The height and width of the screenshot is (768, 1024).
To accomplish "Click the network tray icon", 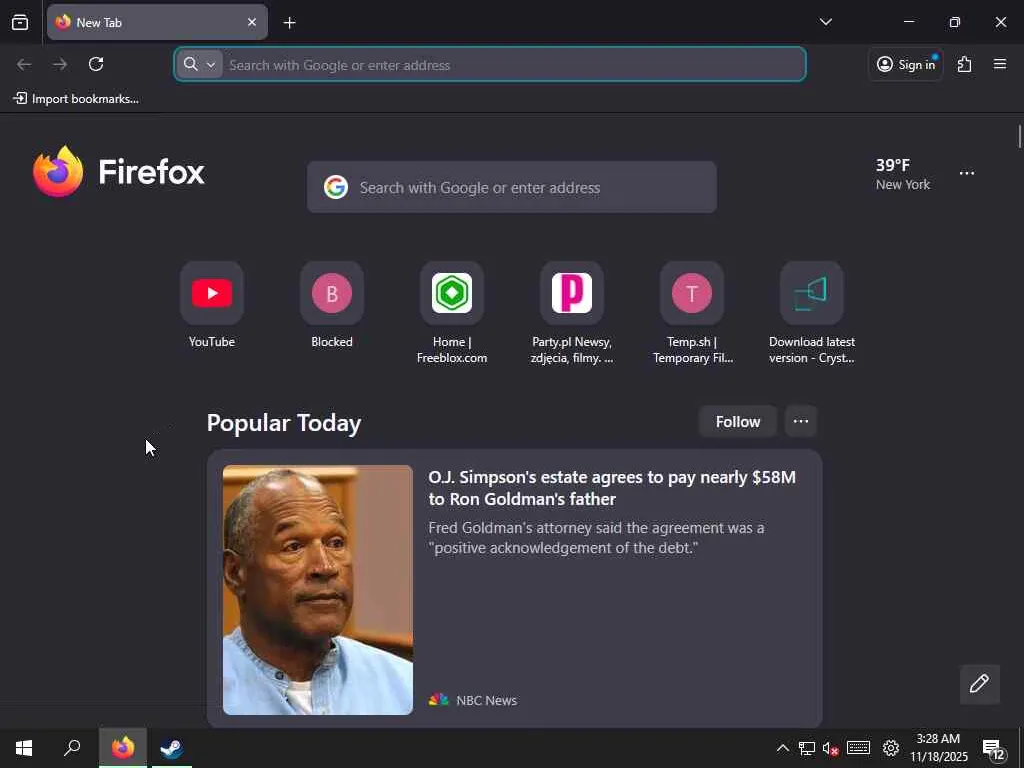I will (807, 748).
